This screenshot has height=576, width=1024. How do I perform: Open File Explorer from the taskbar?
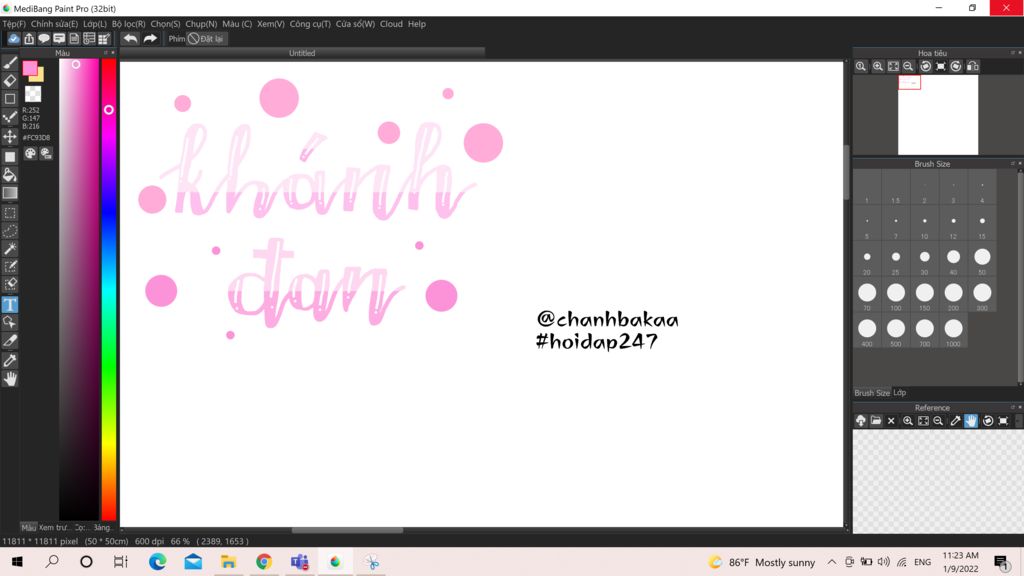pos(228,562)
